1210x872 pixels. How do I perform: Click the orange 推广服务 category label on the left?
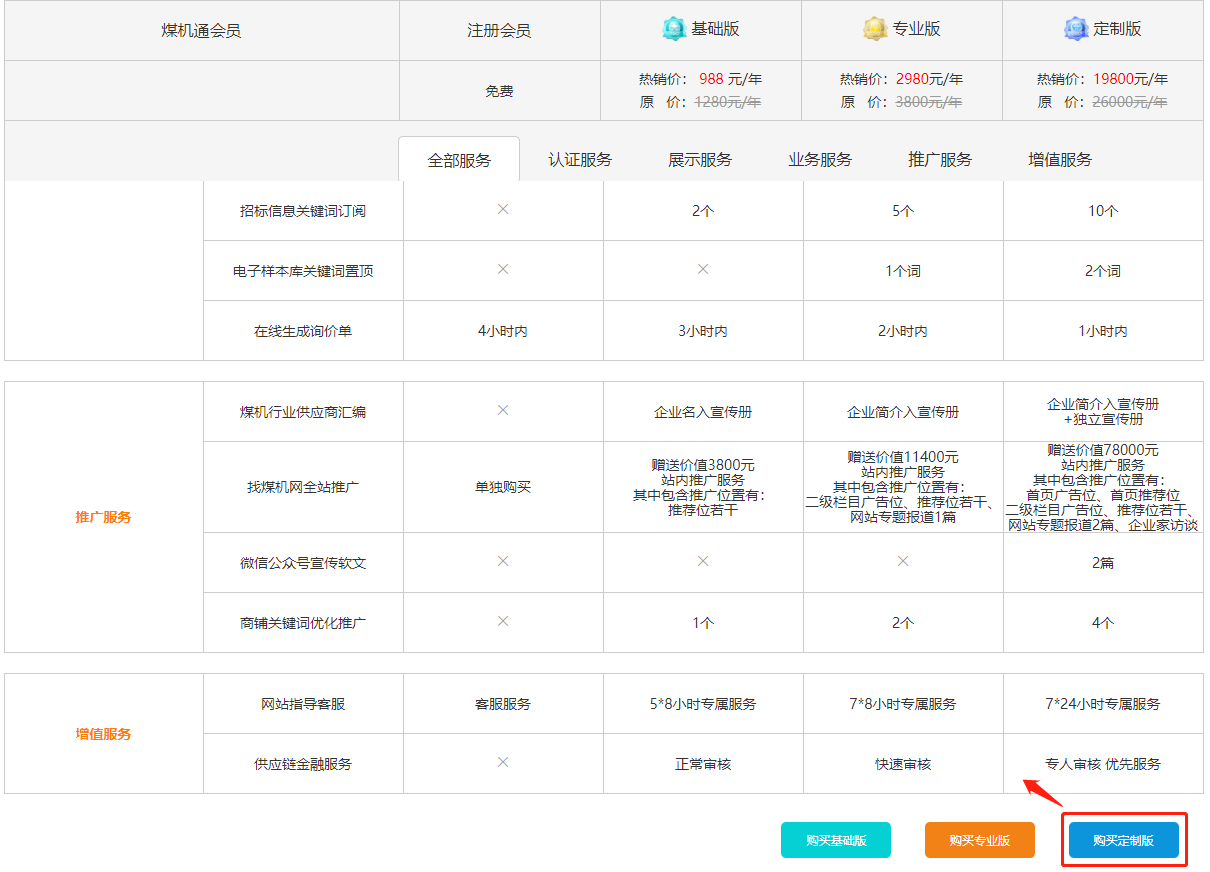tap(103, 517)
